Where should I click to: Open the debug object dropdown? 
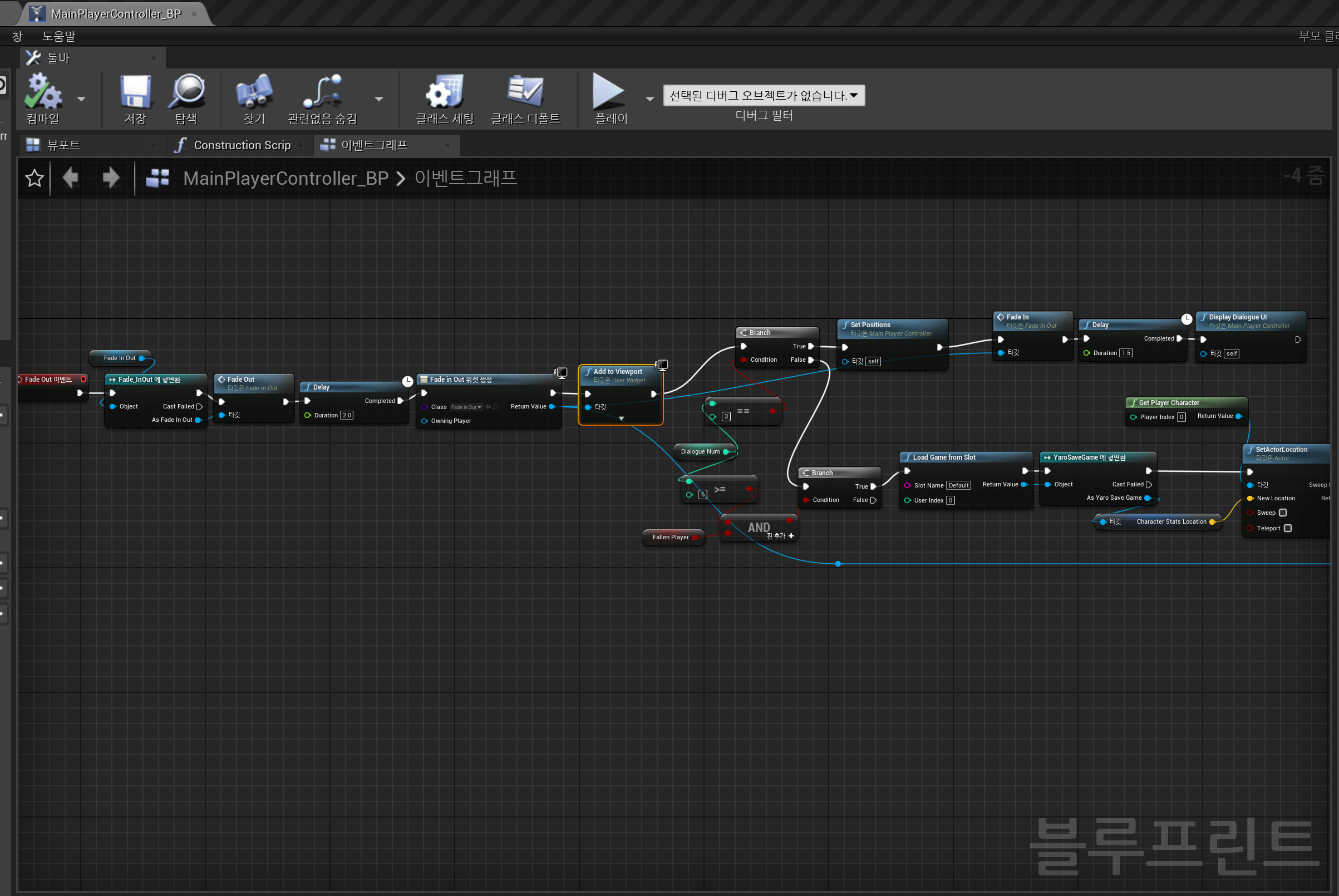point(764,95)
